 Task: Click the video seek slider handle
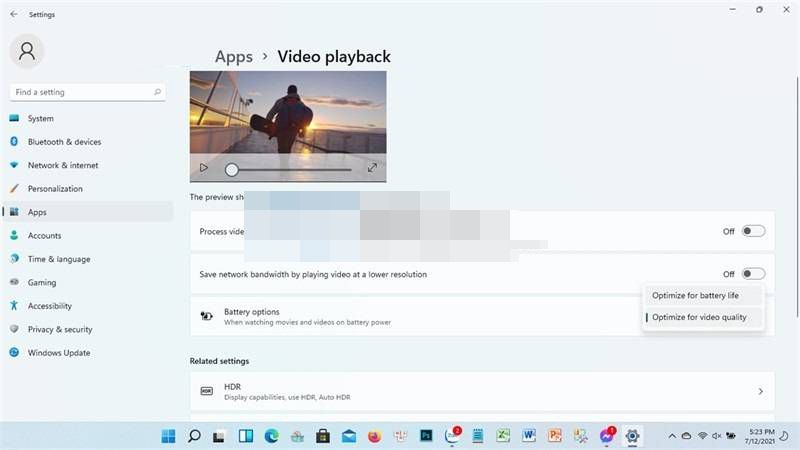232,170
